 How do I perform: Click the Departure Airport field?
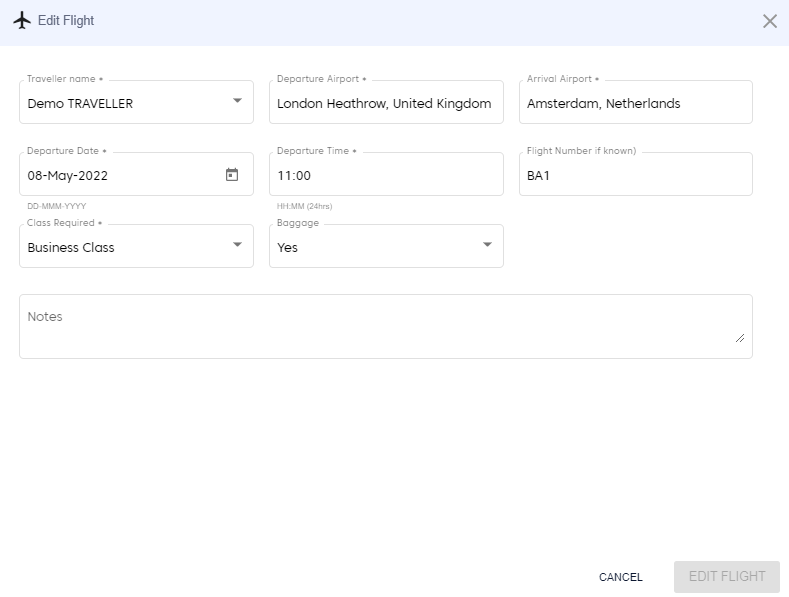coord(385,103)
